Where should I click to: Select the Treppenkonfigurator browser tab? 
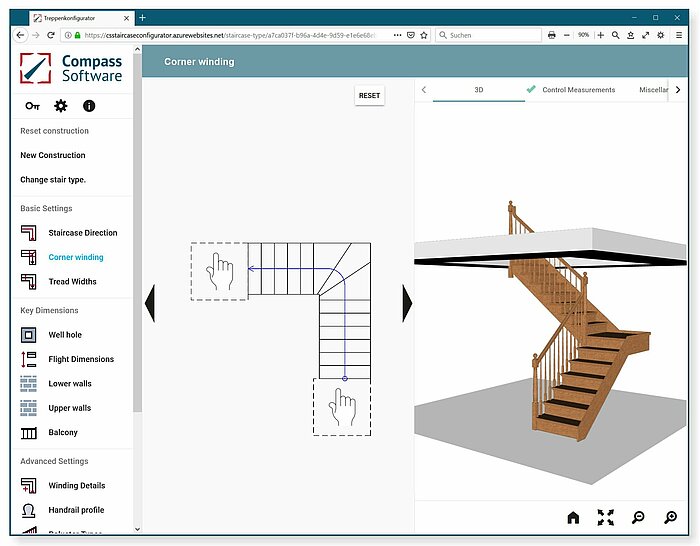point(81,18)
